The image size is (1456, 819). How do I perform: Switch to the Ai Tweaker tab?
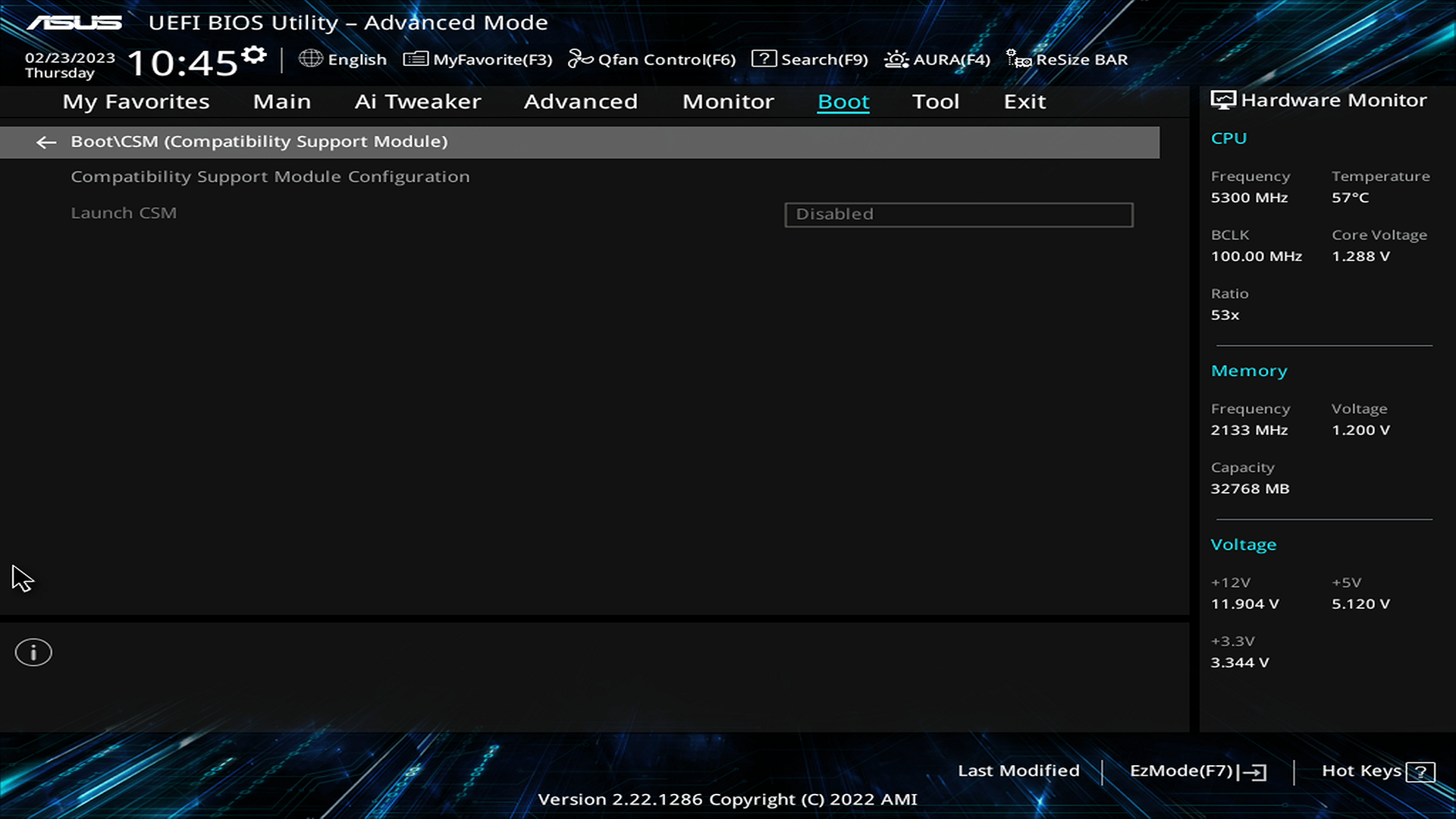tap(418, 102)
